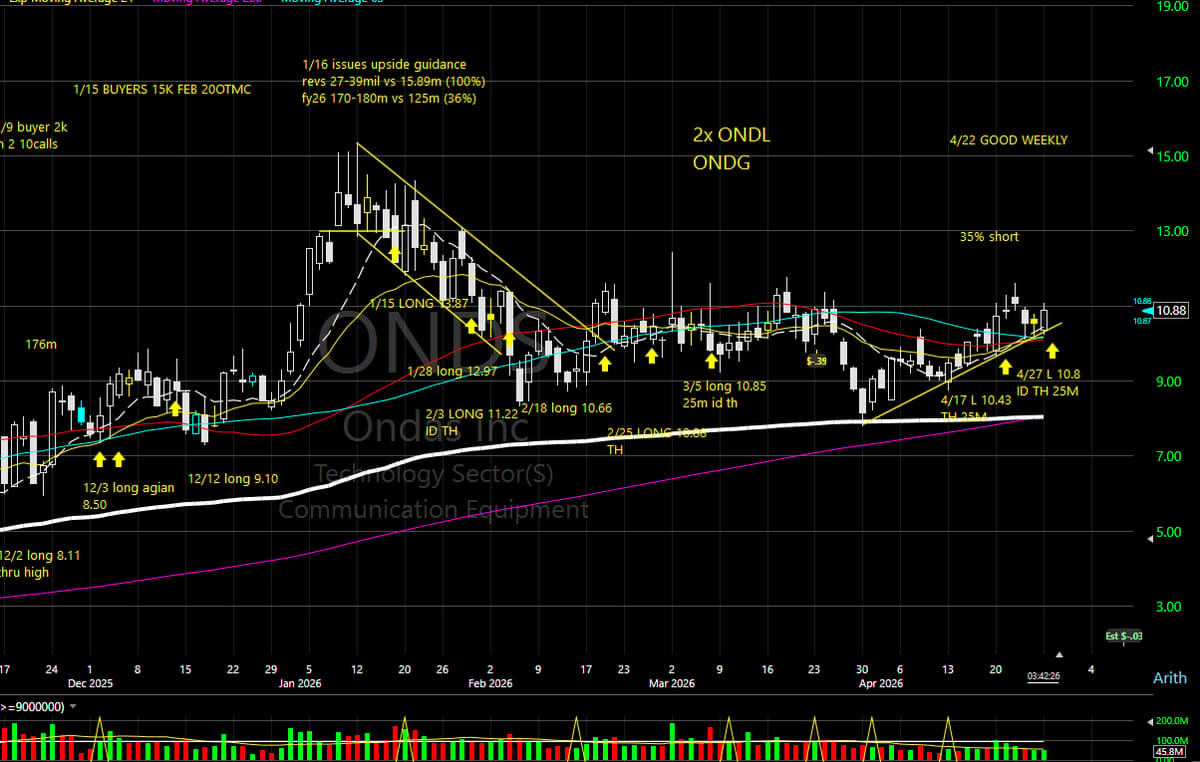Select the '1/28 long 12.97' note

click(x=452, y=371)
